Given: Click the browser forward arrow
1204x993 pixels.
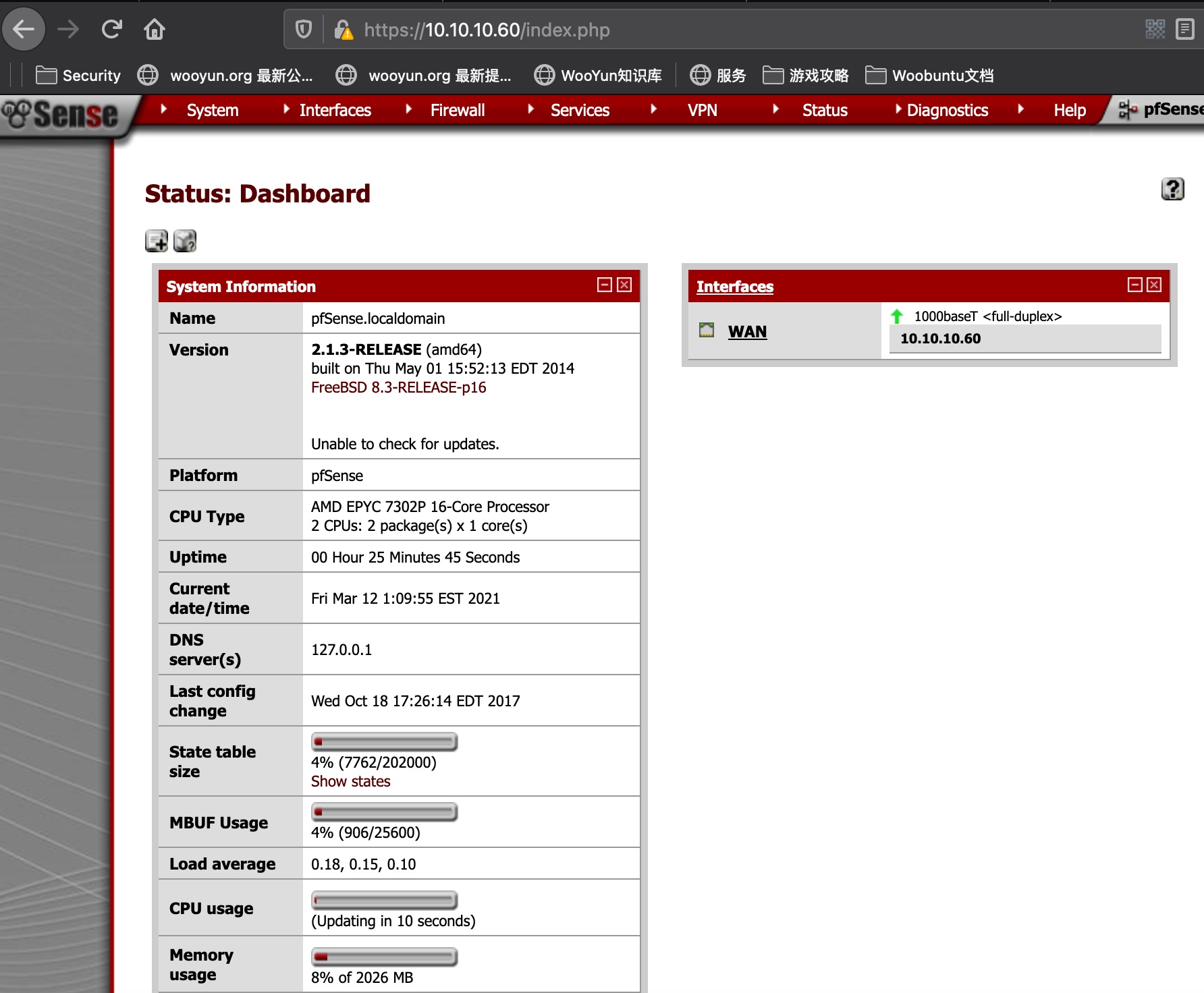Looking at the screenshot, I should coord(67,29).
